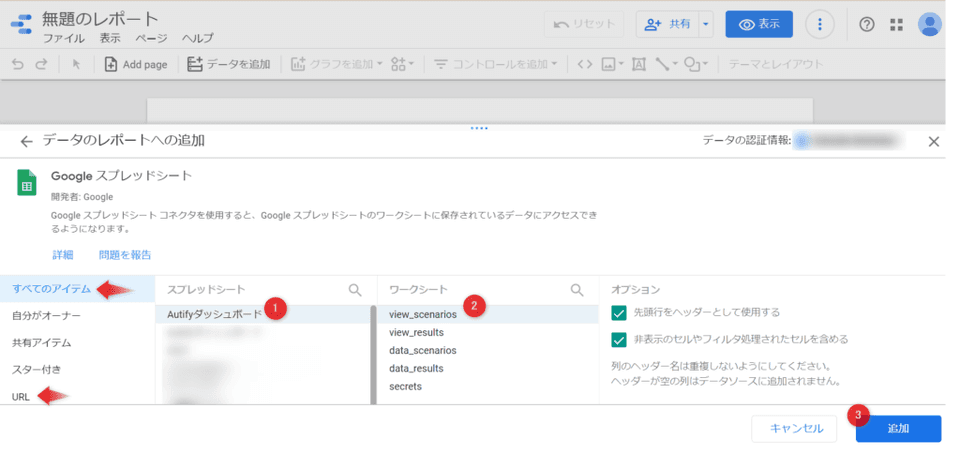Select the URL tab in the left list

point(21,397)
